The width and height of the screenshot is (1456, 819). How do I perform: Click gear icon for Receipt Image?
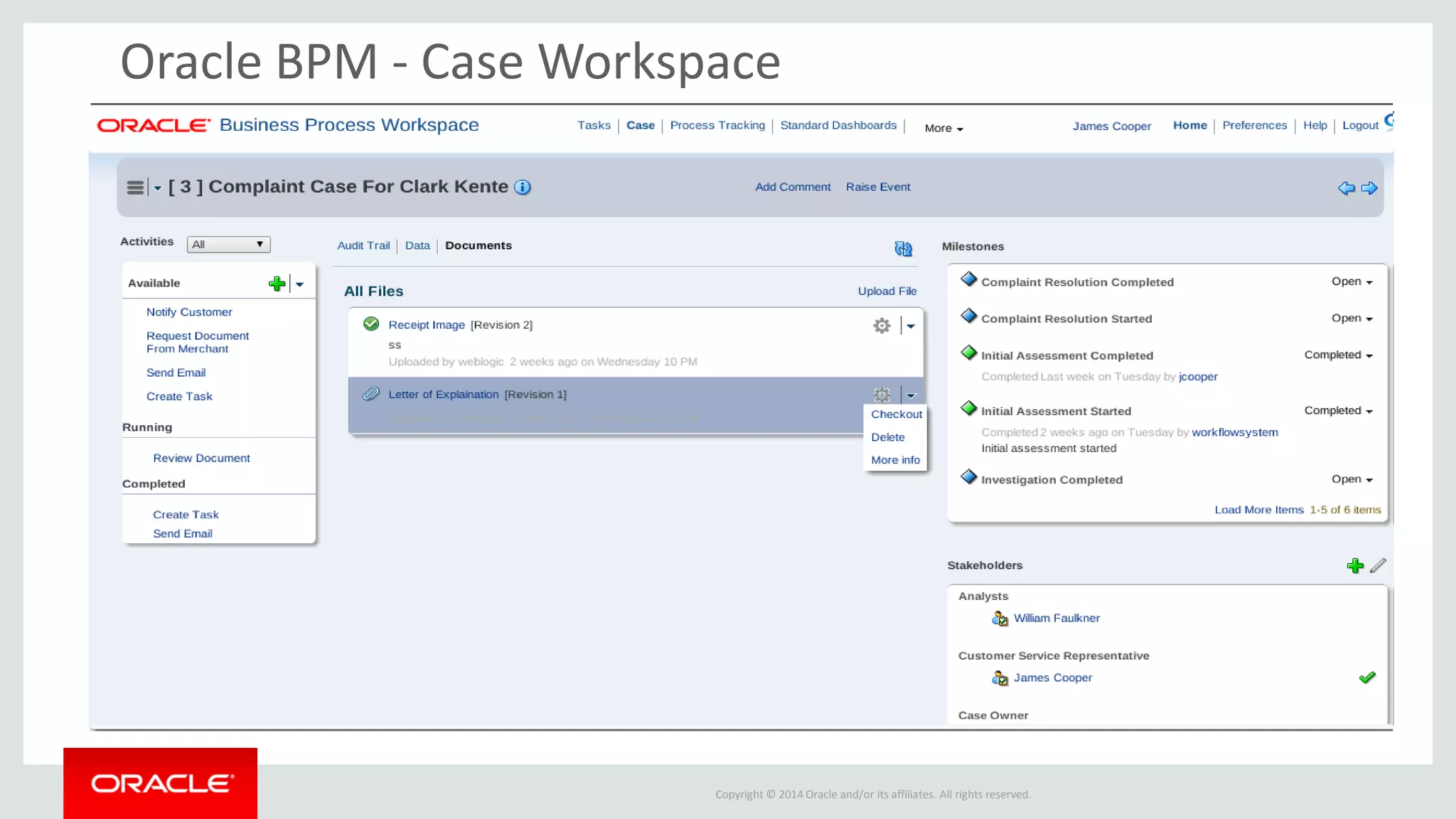[x=882, y=326]
